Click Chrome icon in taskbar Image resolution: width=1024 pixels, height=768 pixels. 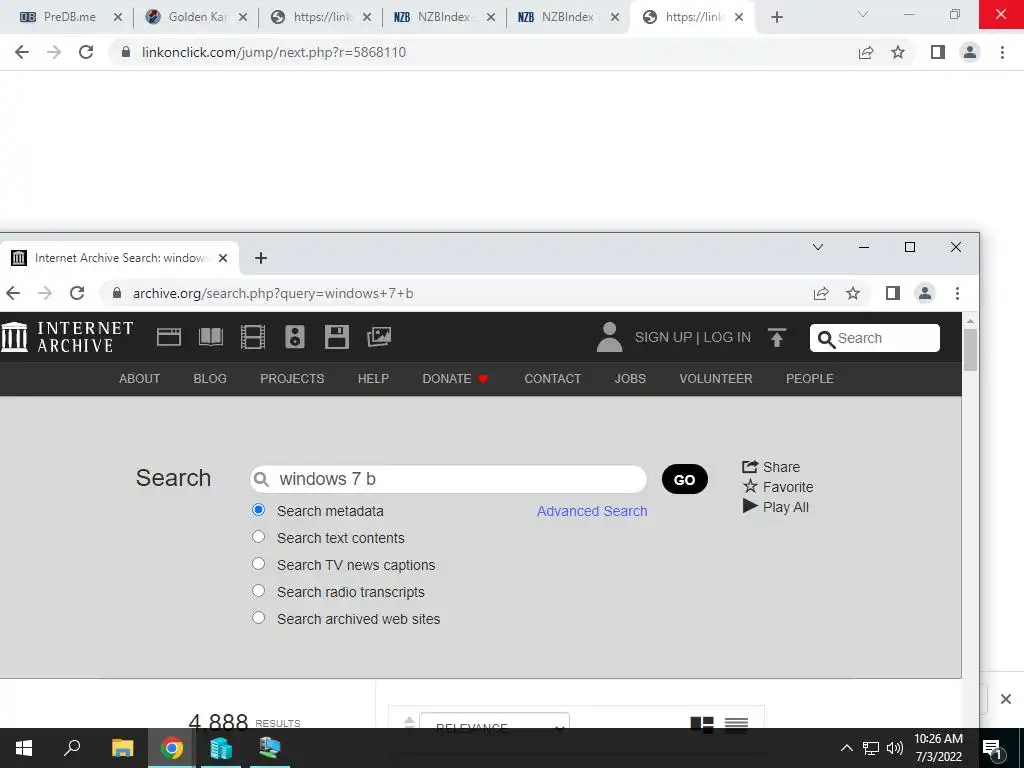(172, 748)
